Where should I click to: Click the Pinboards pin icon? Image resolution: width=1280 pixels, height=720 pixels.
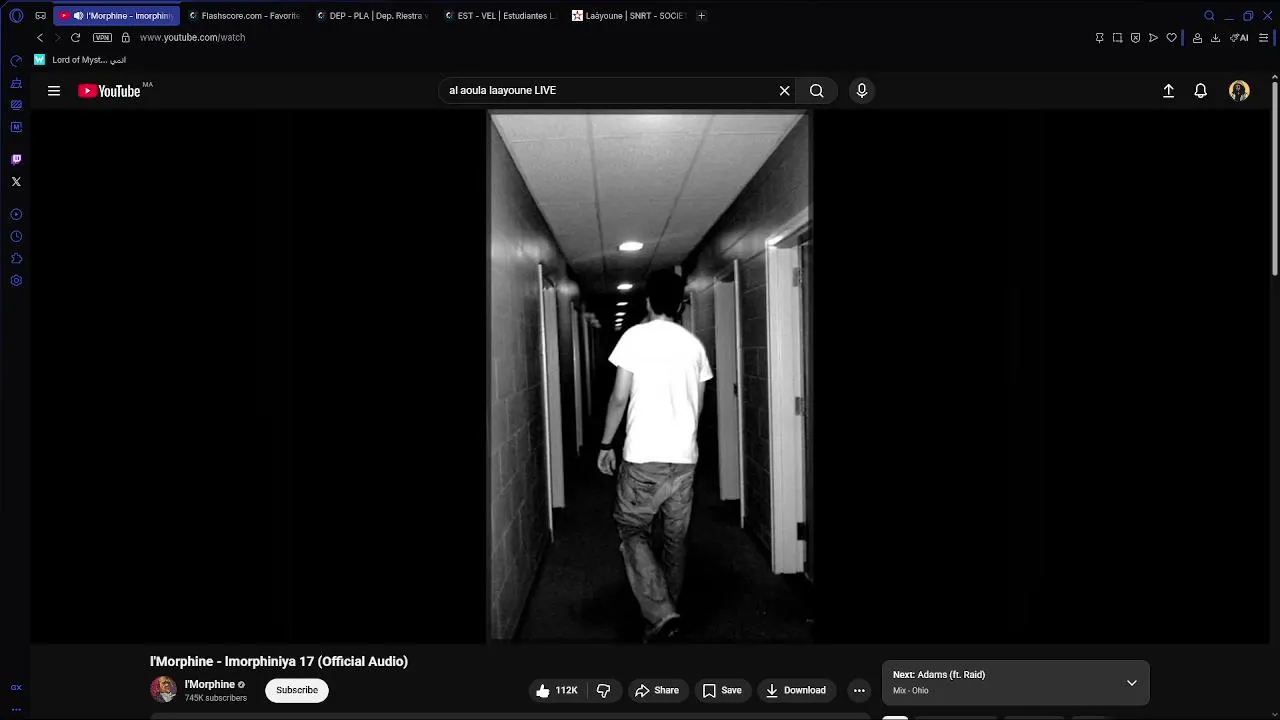(x=1099, y=38)
